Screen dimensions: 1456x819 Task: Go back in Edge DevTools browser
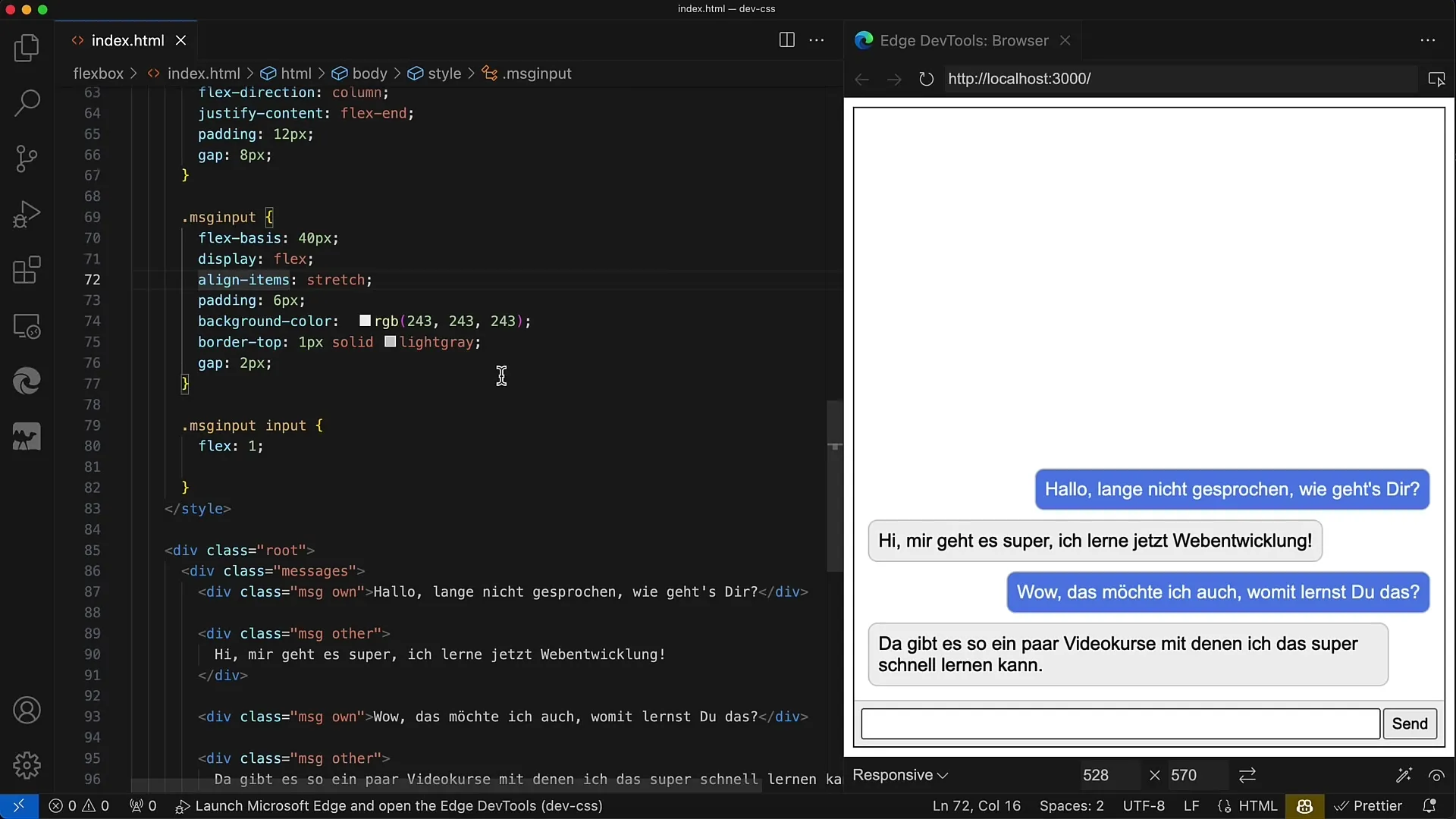[x=861, y=79]
